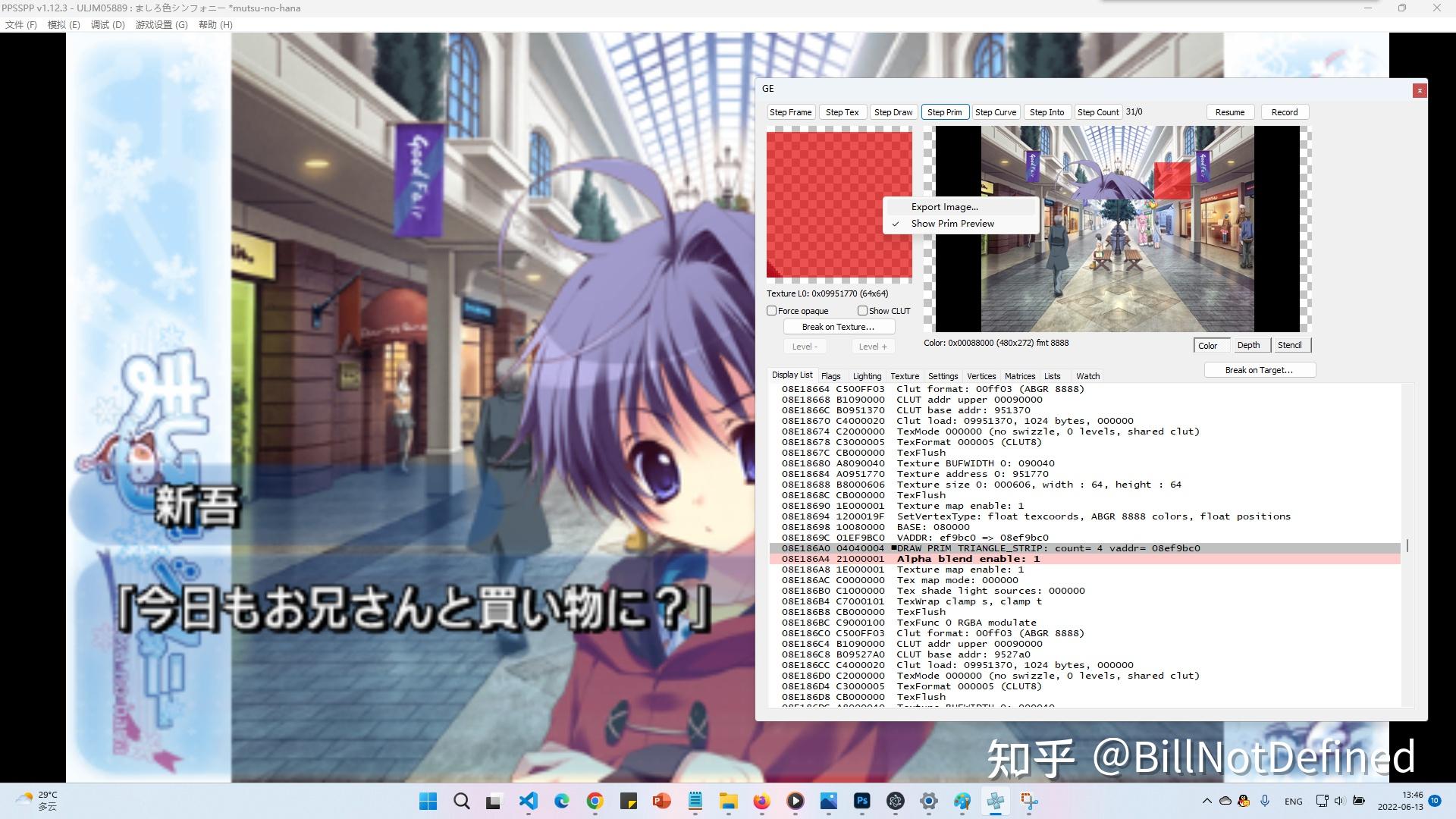Switch to the Watch tab
This screenshot has height=819, width=1456.
(x=1087, y=376)
